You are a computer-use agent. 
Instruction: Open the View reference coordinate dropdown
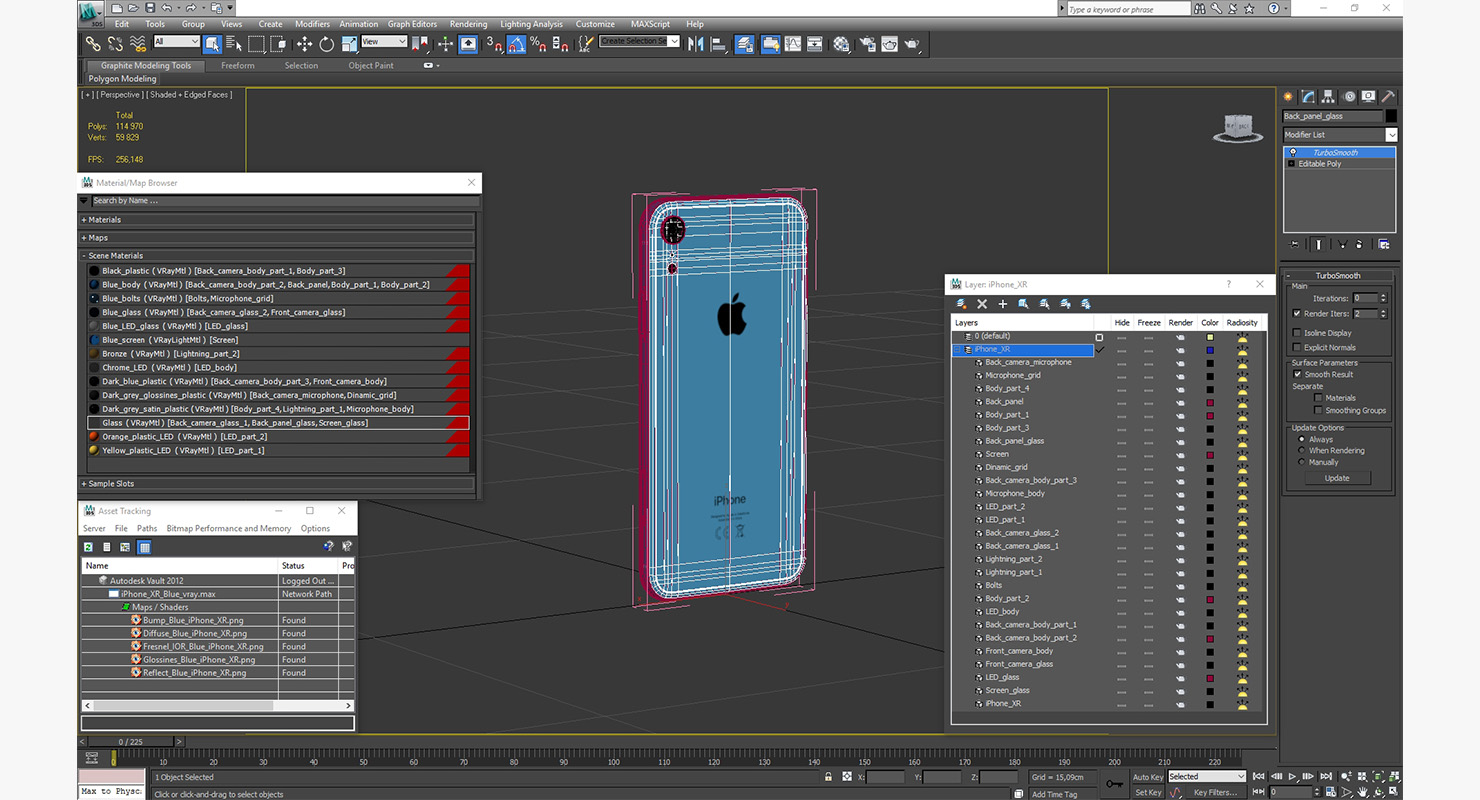383,42
